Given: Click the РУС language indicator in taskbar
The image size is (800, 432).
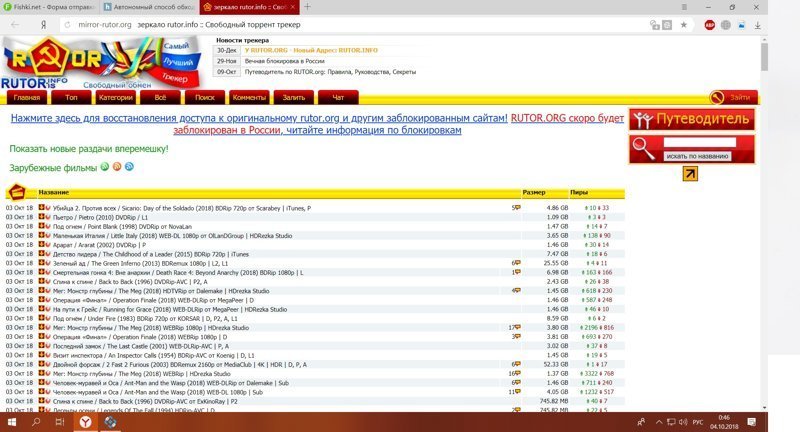Looking at the screenshot, I should 697,422.
